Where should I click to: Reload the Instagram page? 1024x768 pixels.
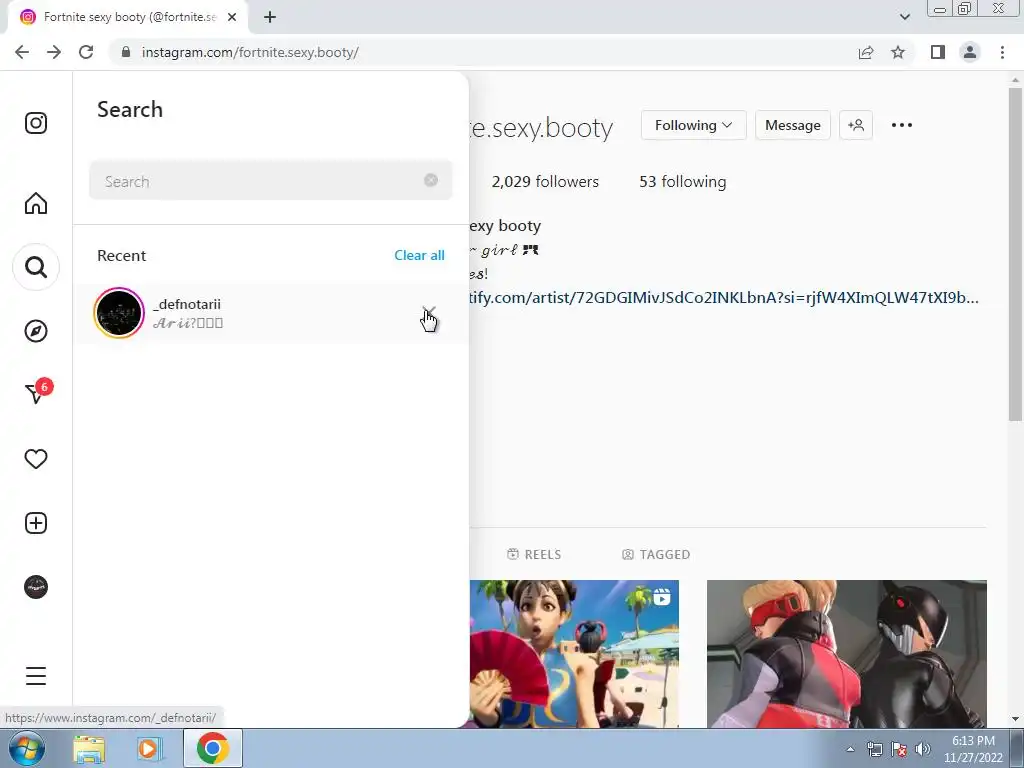click(x=86, y=52)
